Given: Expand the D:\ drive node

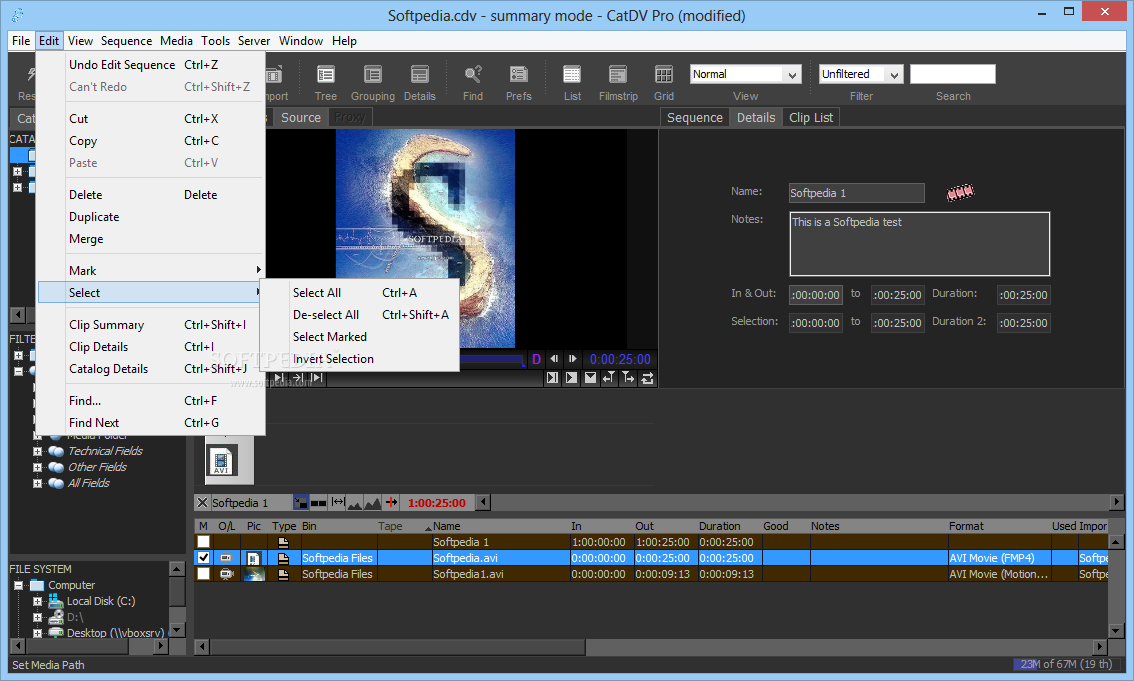Looking at the screenshot, I should click(x=38, y=617).
